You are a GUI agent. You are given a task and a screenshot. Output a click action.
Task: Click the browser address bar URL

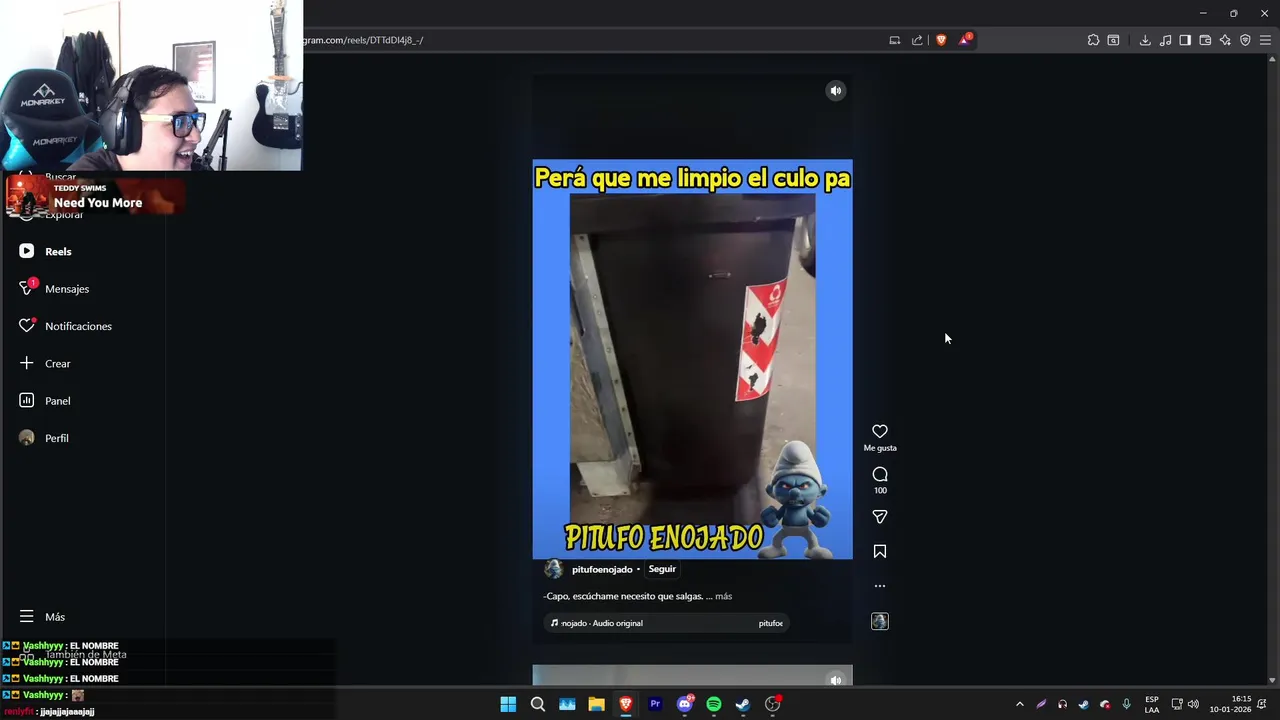click(x=364, y=40)
